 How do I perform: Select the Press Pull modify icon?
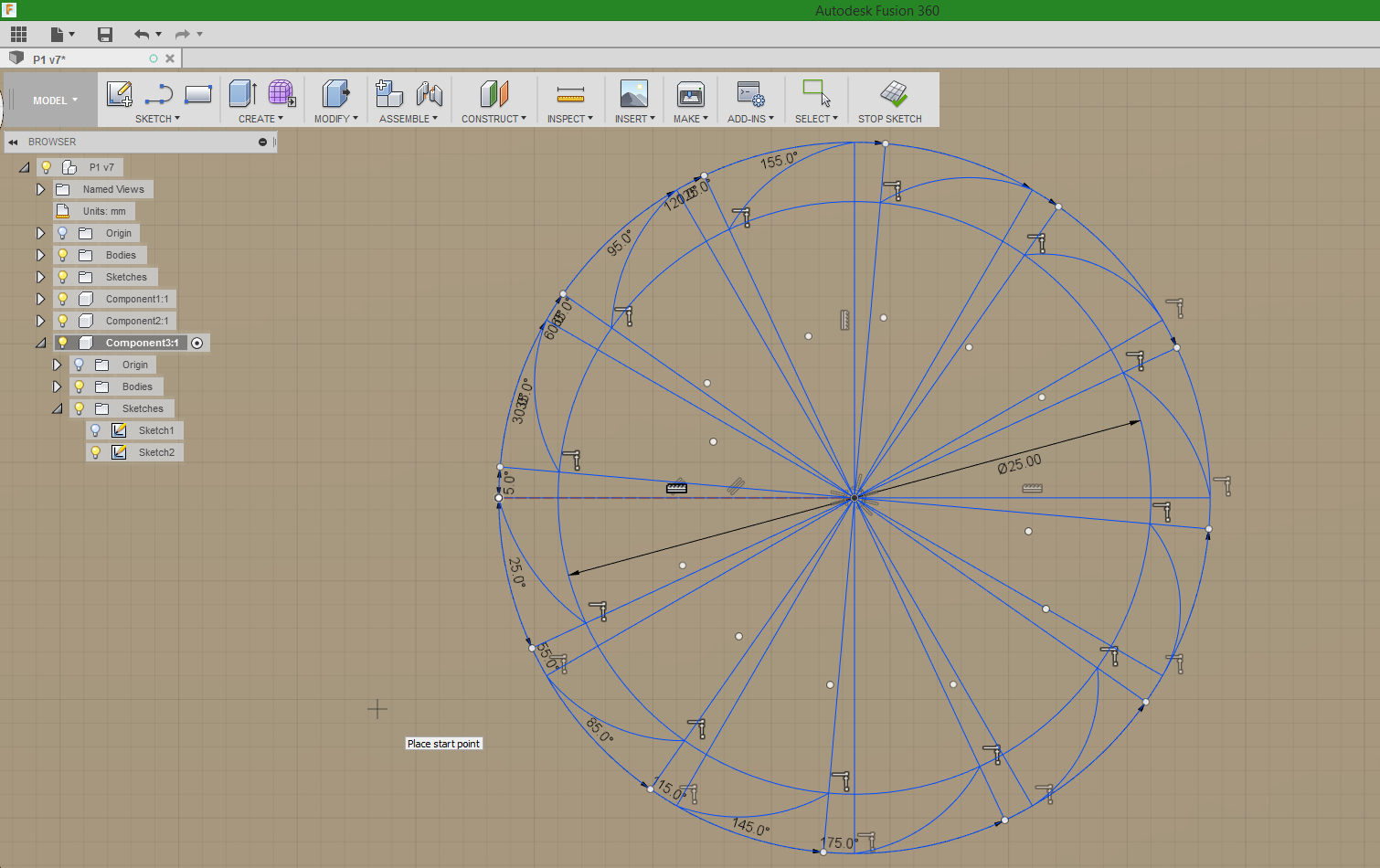335,93
